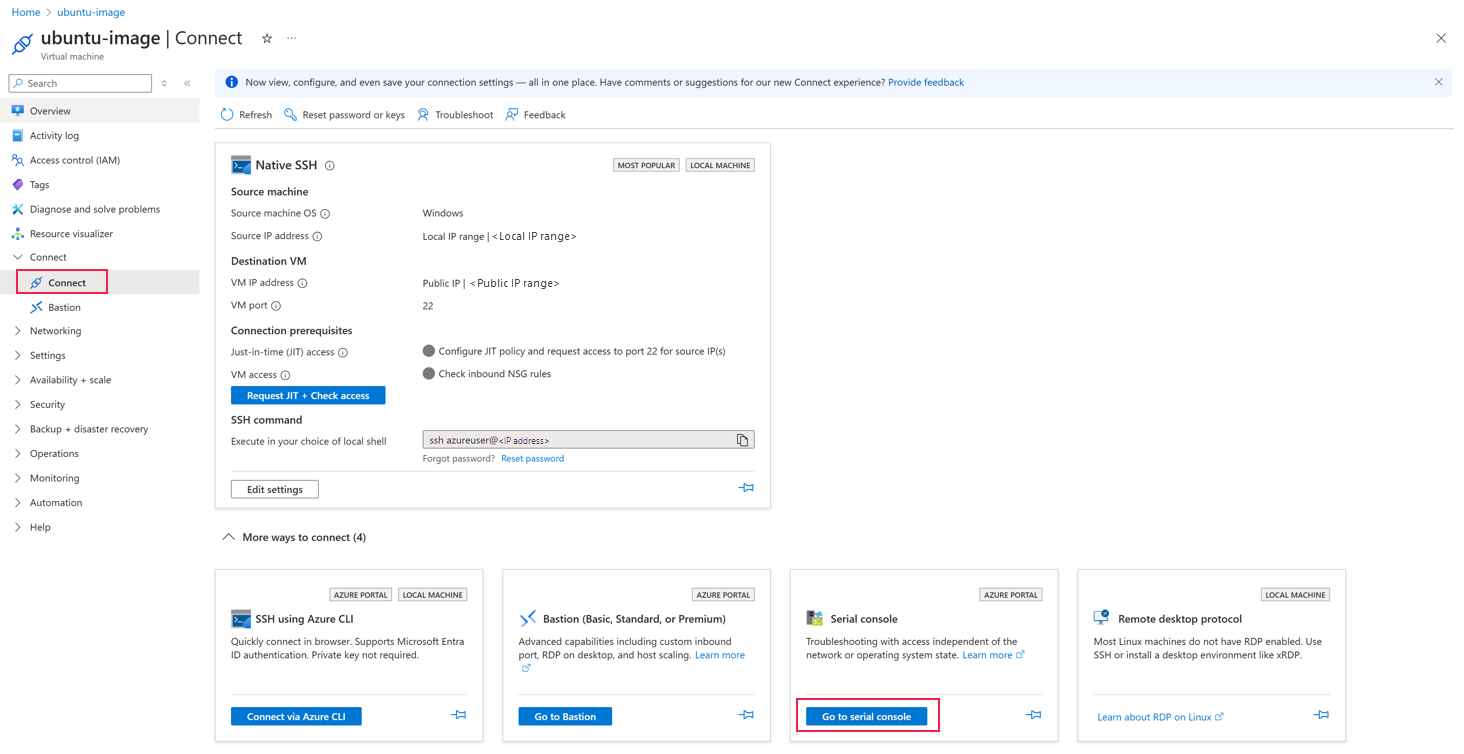Expand the Monitoring menu section
This screenshot has height=754, width=1464.
(x=54, y=478)
